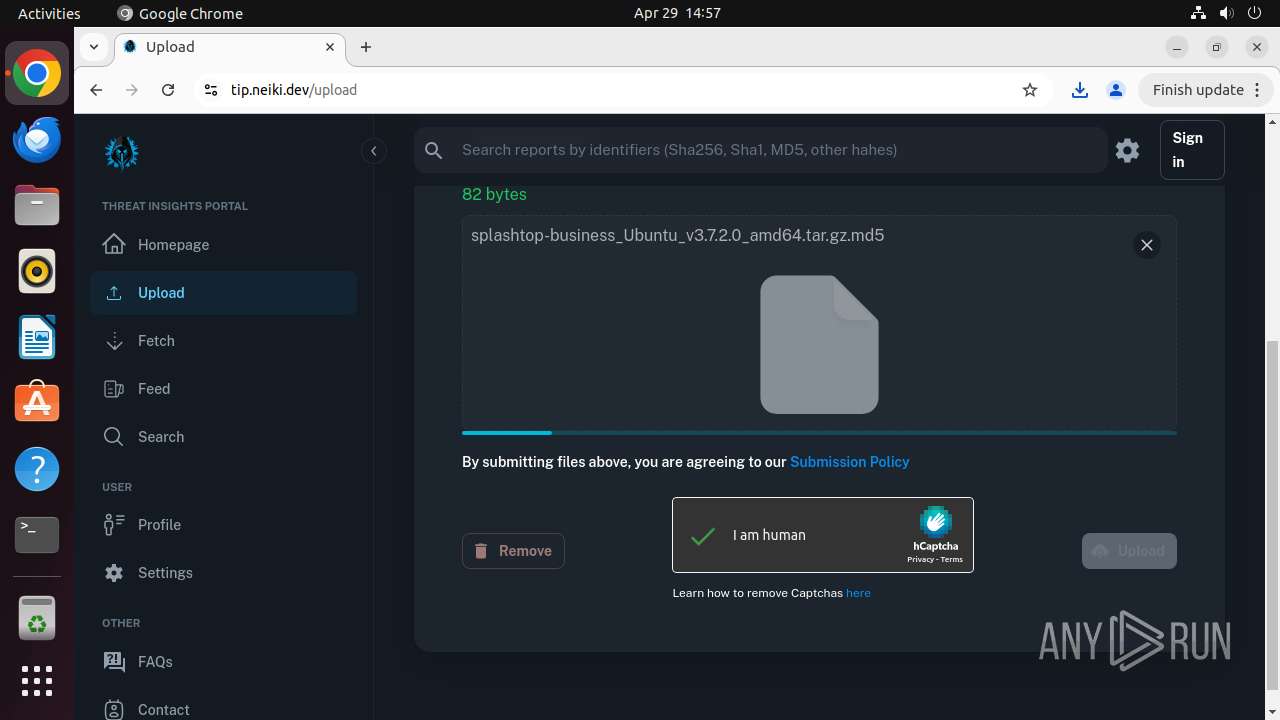Click the search magnifier icon
1280x720 pixels.
433,150
